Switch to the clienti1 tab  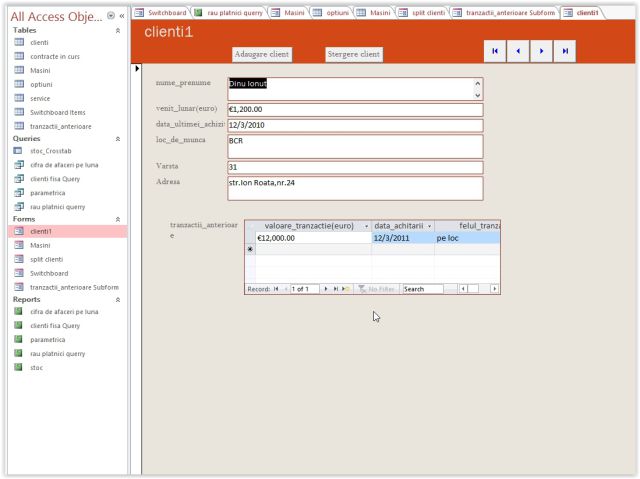pyautogui.click(x=582, y=13)
